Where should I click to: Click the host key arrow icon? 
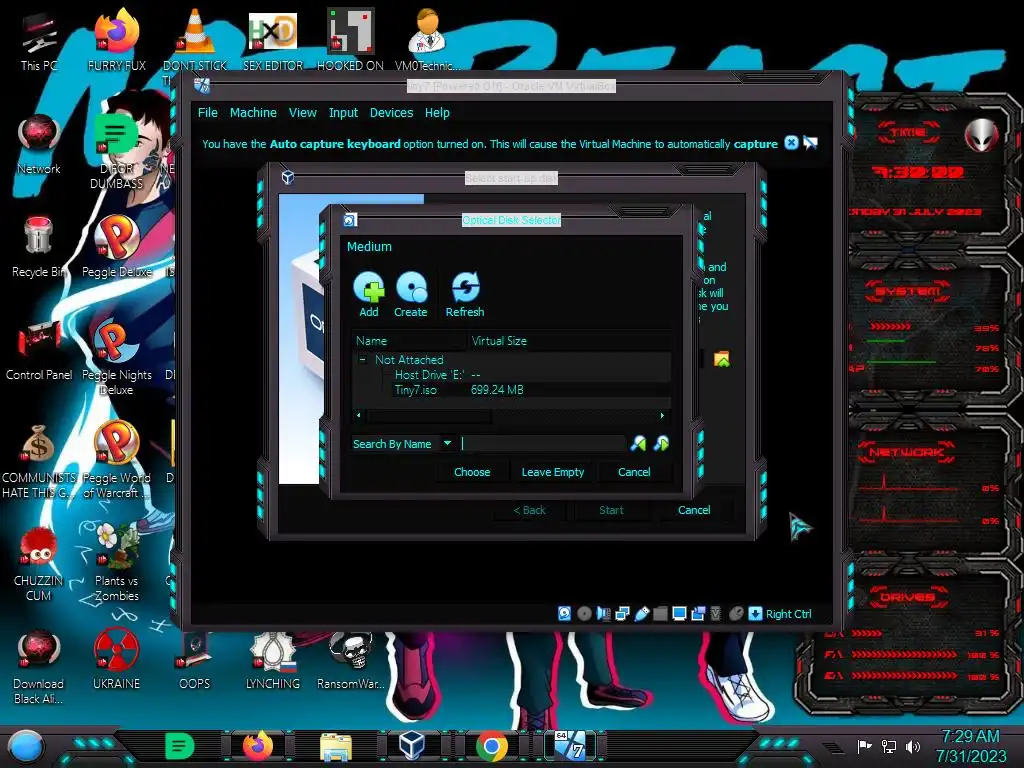pyautogui.click(x=755, y=613)
